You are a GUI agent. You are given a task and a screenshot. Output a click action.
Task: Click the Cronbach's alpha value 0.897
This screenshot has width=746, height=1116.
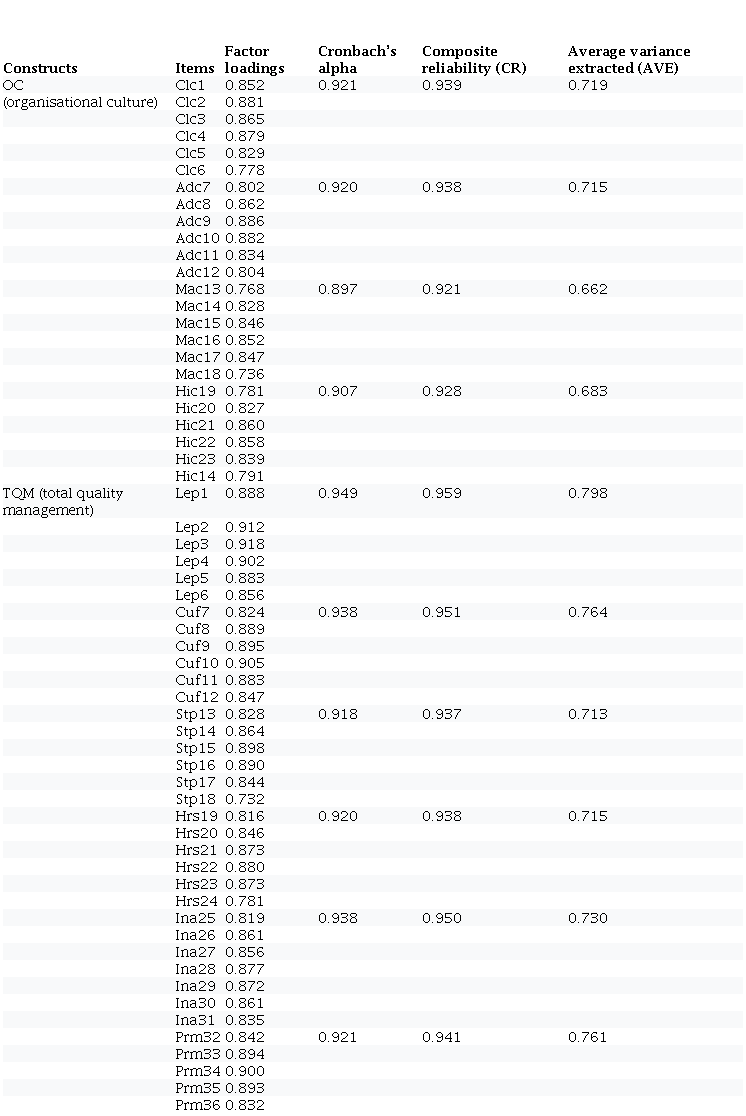point(338,289)
